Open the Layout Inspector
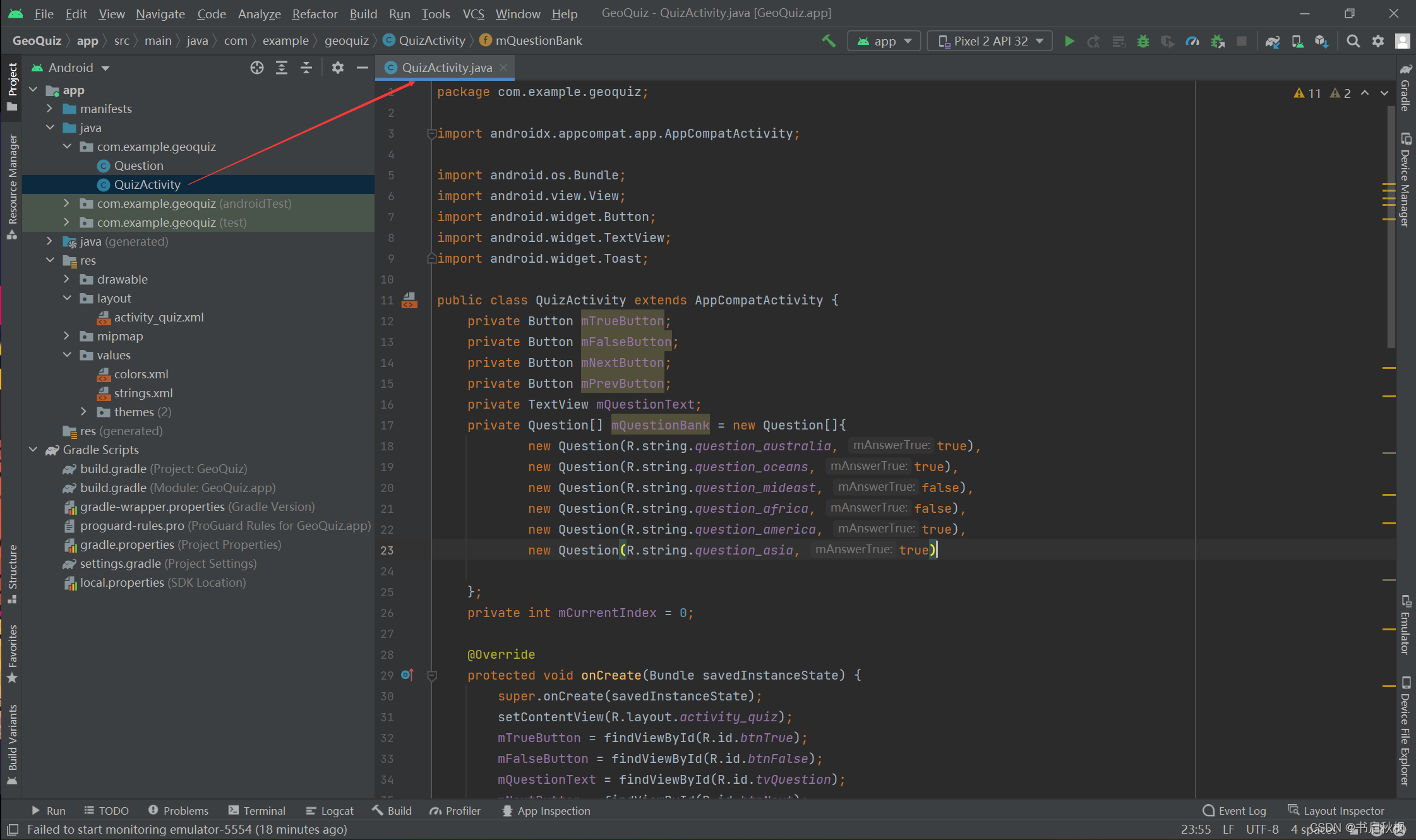 click(x=1336, y=811)
